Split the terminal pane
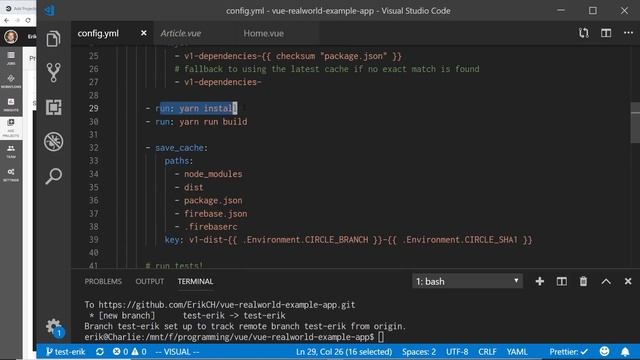Screen dimensions: 640x360 coord(562,281)
